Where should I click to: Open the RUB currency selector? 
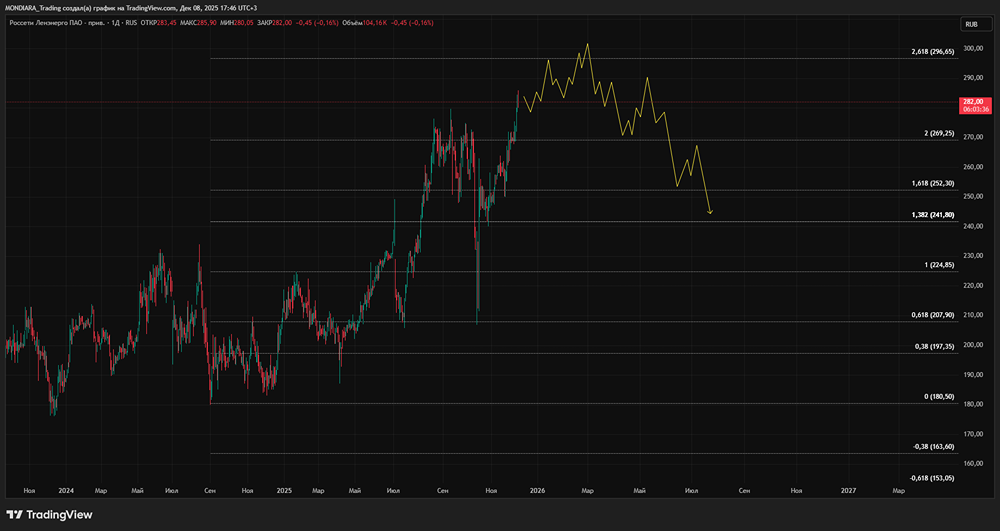(x=971, y=23)
